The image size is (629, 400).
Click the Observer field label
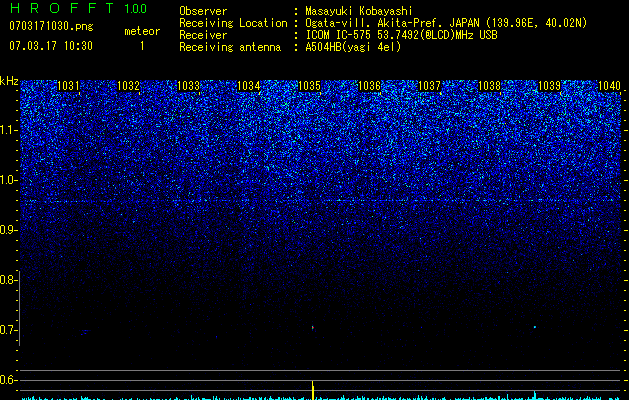click(203, 11)
